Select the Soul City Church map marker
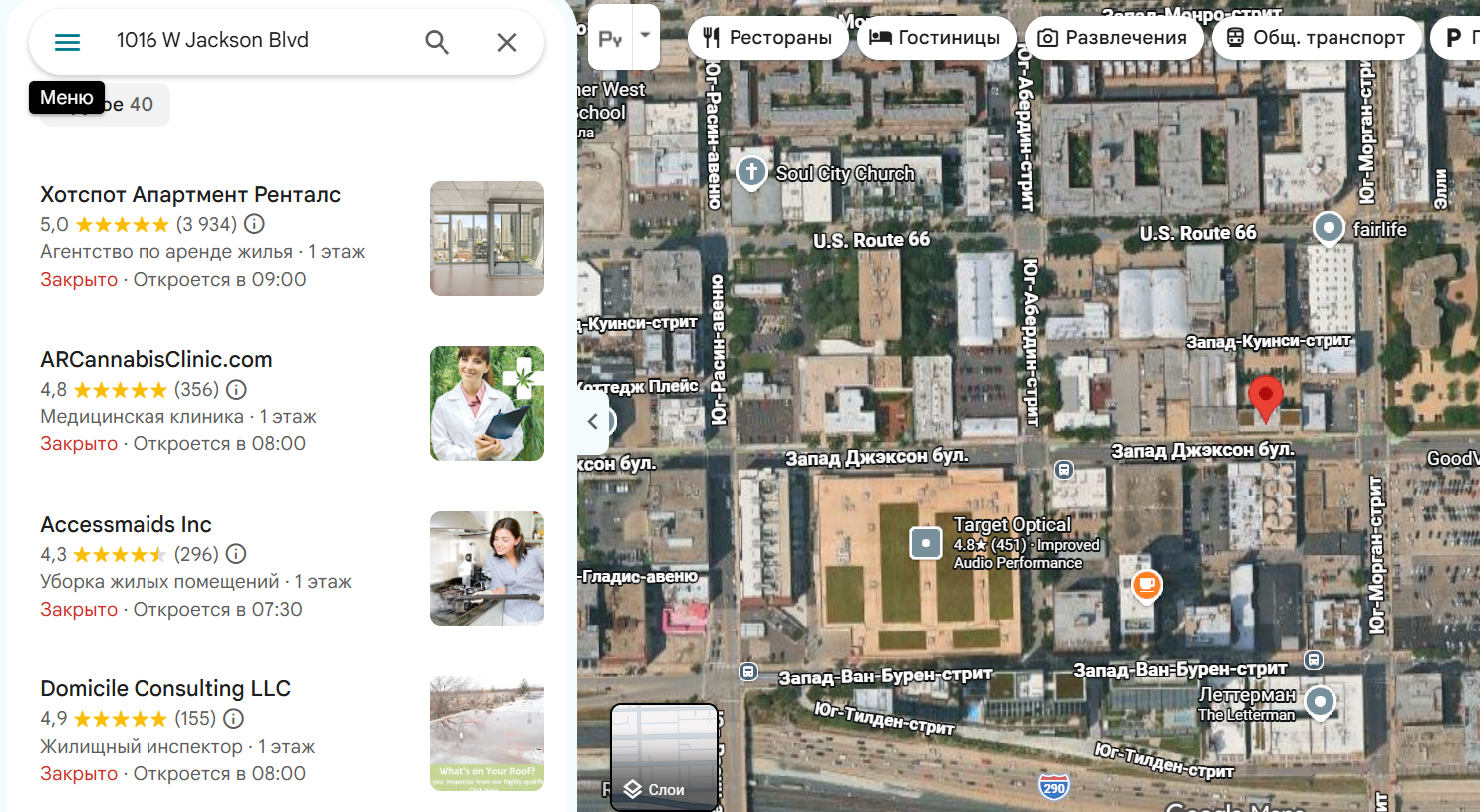Screen dimensions: 1480x812 [751, 172]
